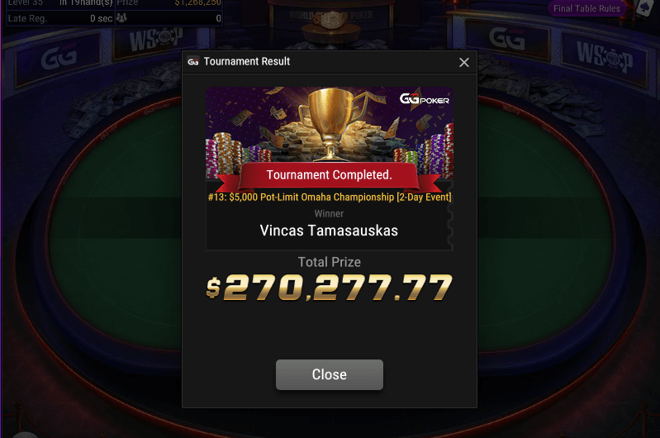Screen dimensions: 660x438
Task: Click the WSOP logo on the right rail
Action: coord(604,57)
